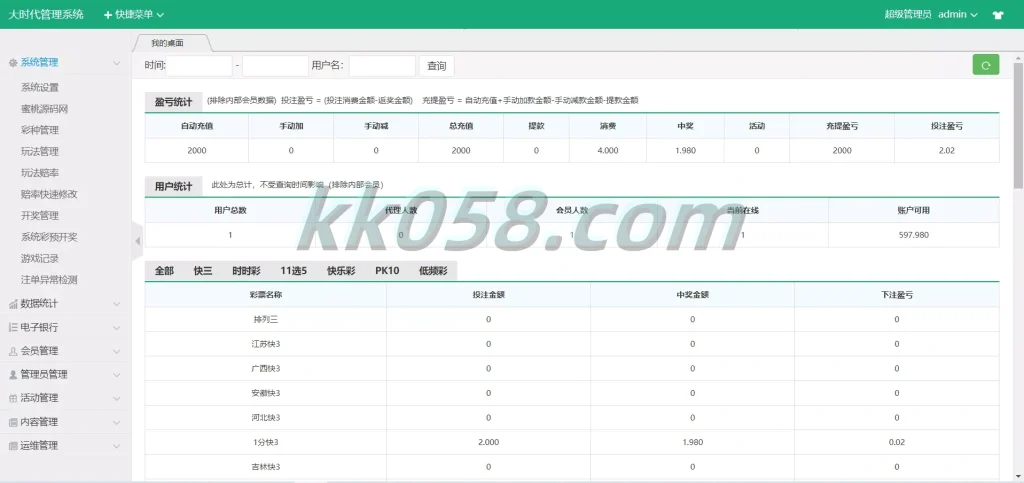
Task: Open 系统设置 in the sidebar
Action: (x=40, y=87)
